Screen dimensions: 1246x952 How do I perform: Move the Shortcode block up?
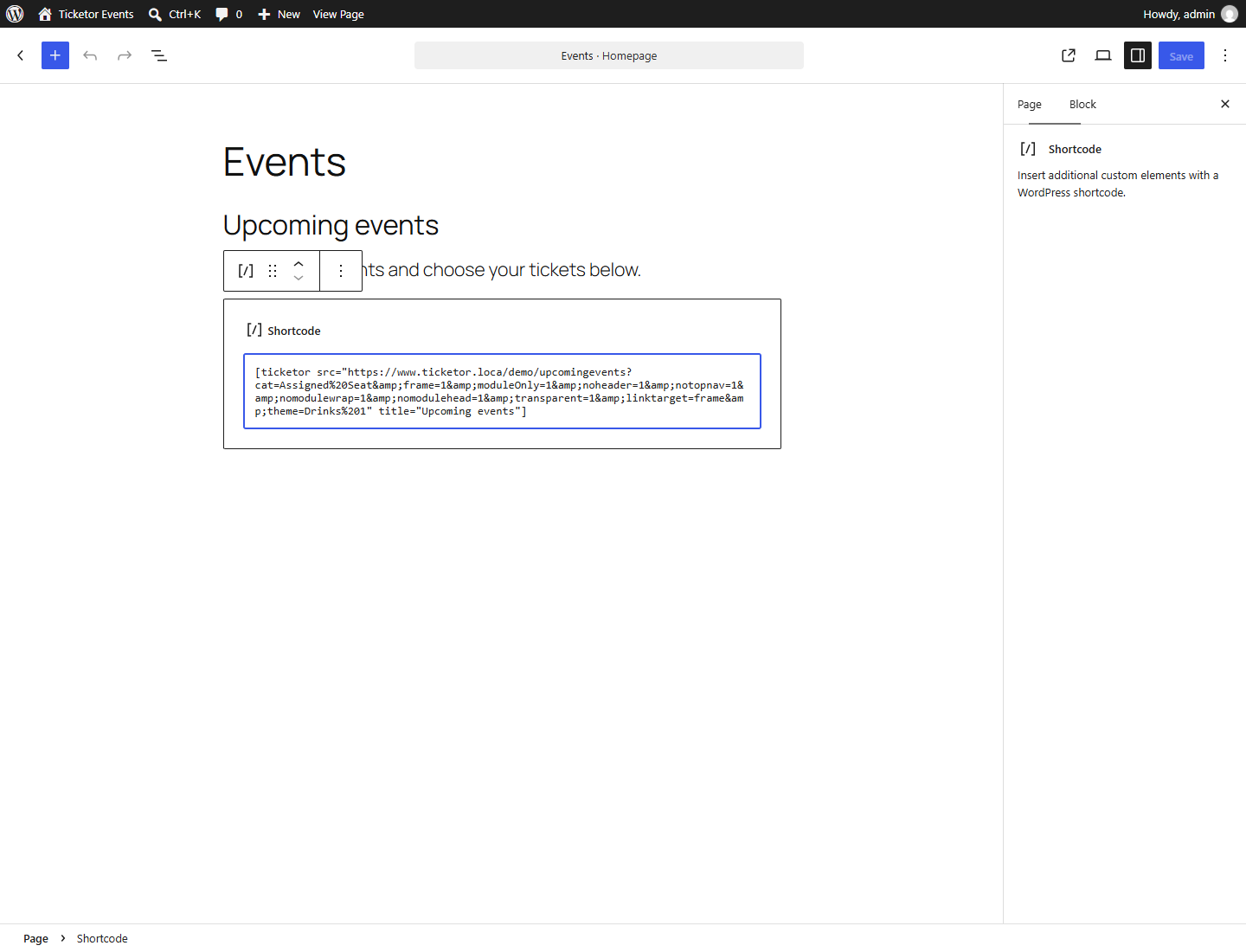(299, 264)
